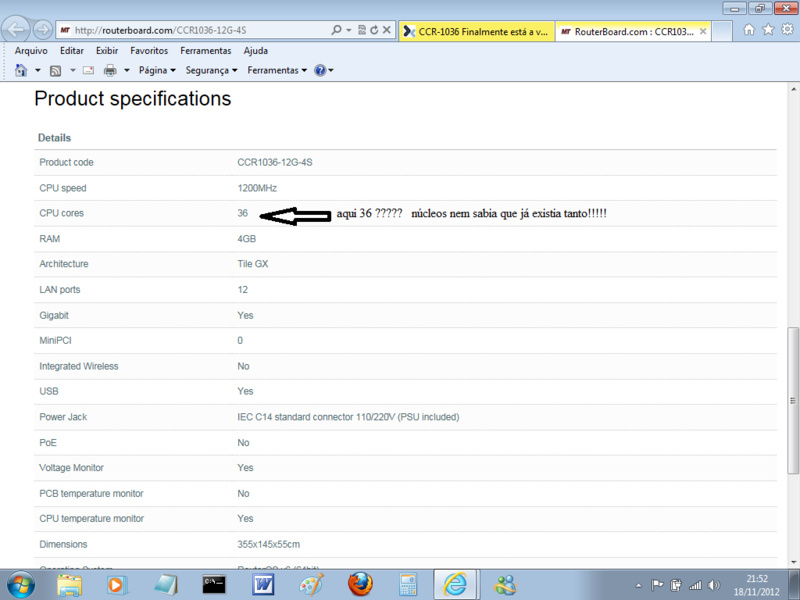Open Command Prompt from the taskbar
Screen dimensions: 800x600
tap(214, 585)
